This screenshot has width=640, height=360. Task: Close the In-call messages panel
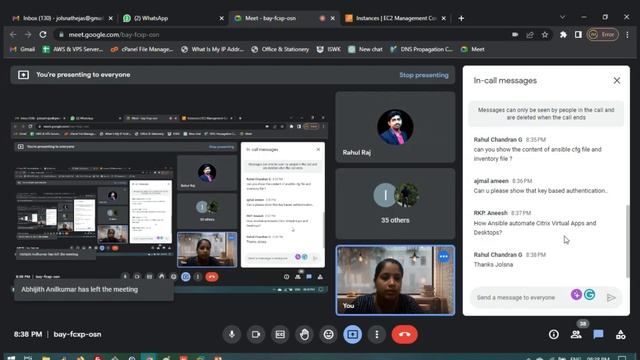click(x=617, y=81)
